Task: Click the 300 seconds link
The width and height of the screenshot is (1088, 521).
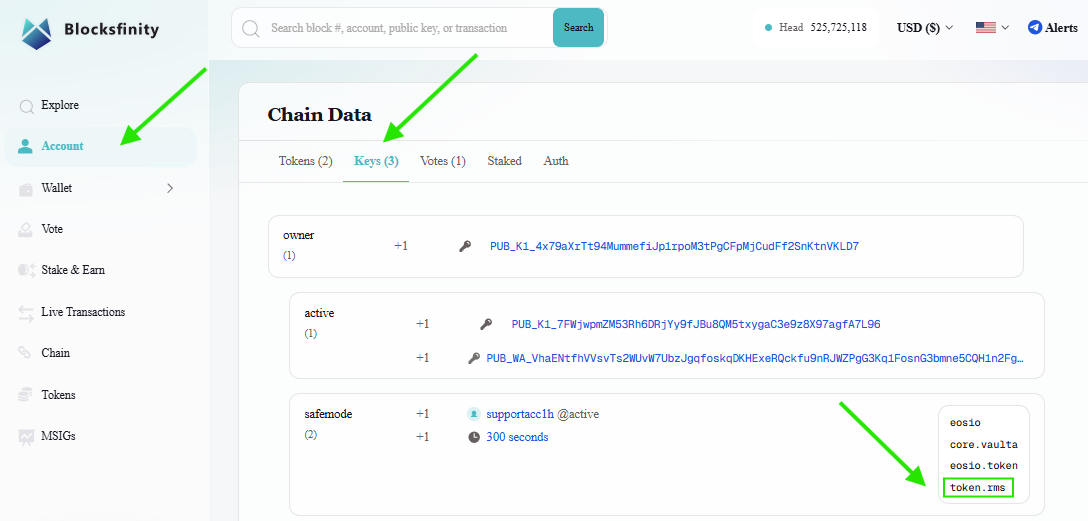Action: [x=517, y=437]
